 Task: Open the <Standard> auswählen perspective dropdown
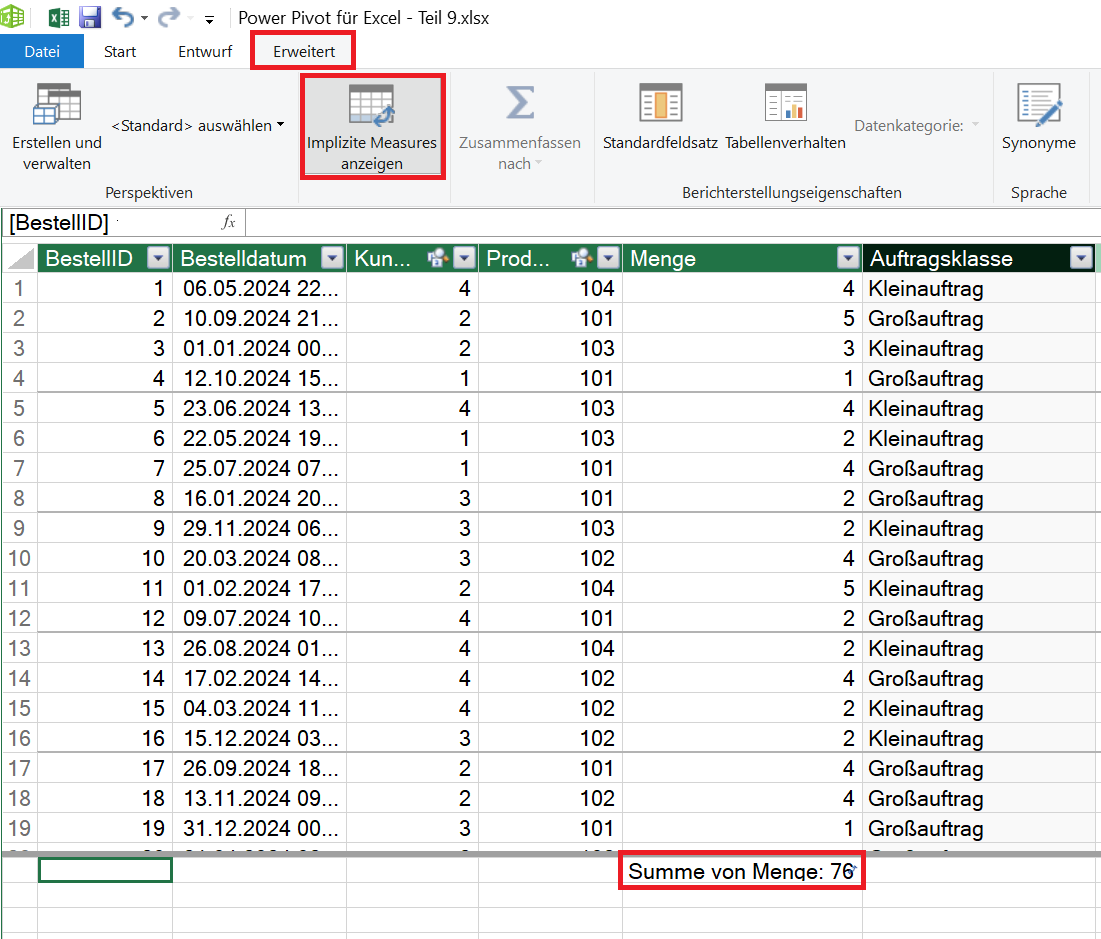(x=197, y=126)
